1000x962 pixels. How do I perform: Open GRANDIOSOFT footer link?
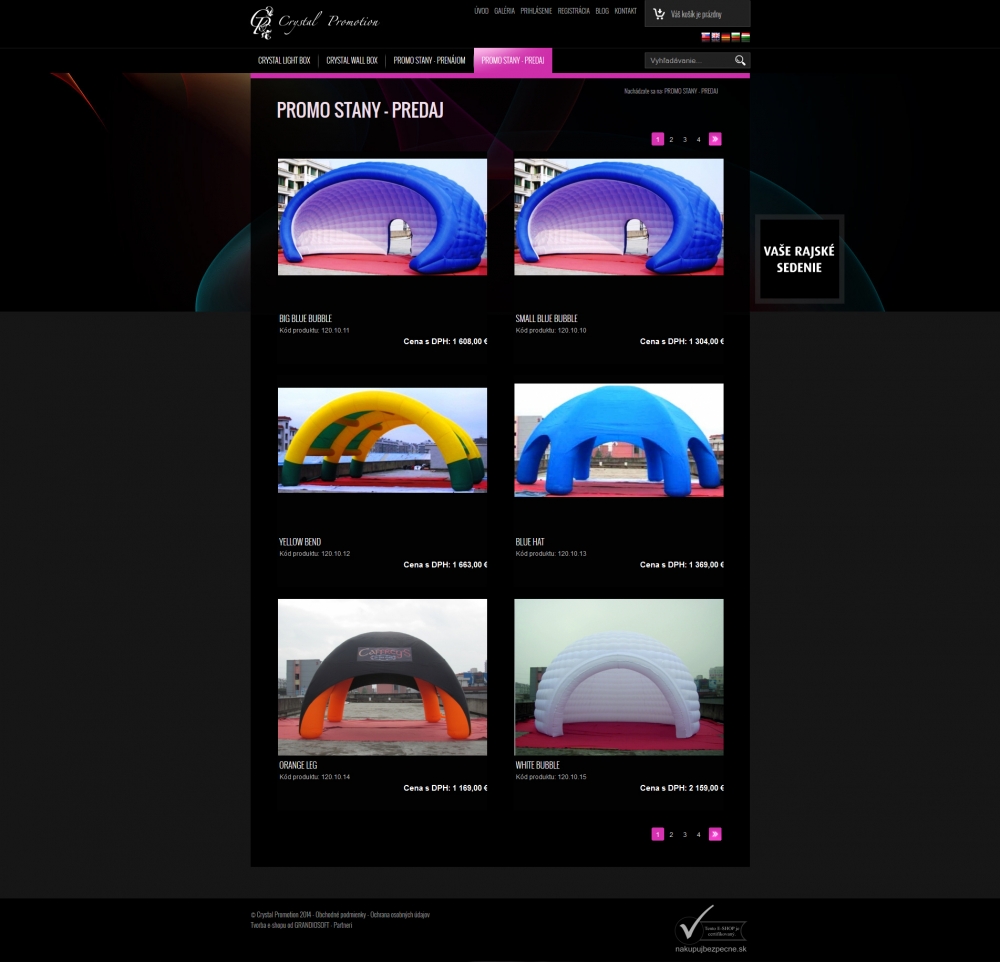click(x=312, y=925)
